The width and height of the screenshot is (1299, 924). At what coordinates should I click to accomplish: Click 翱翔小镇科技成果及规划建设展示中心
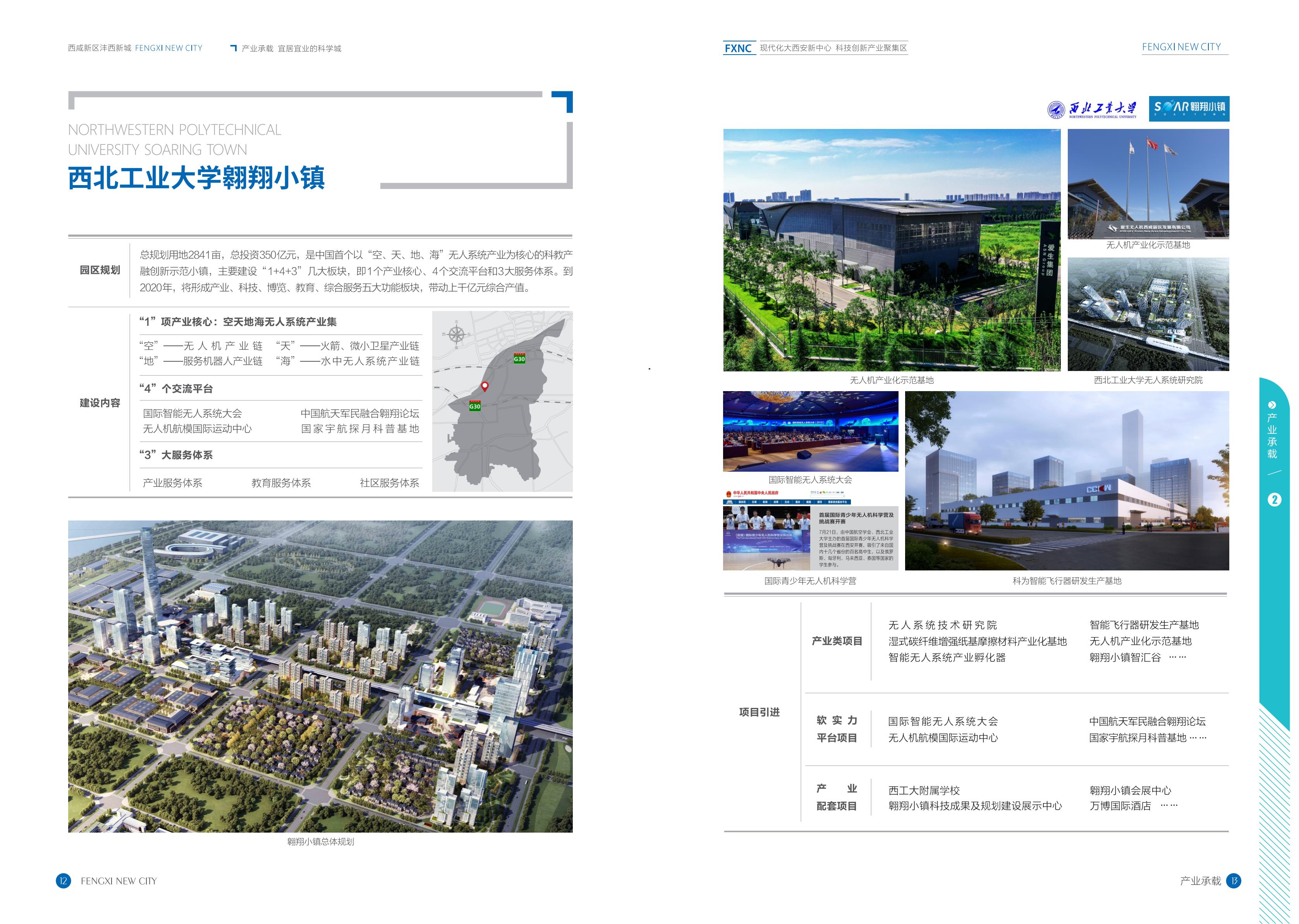(x=975, y=806)
